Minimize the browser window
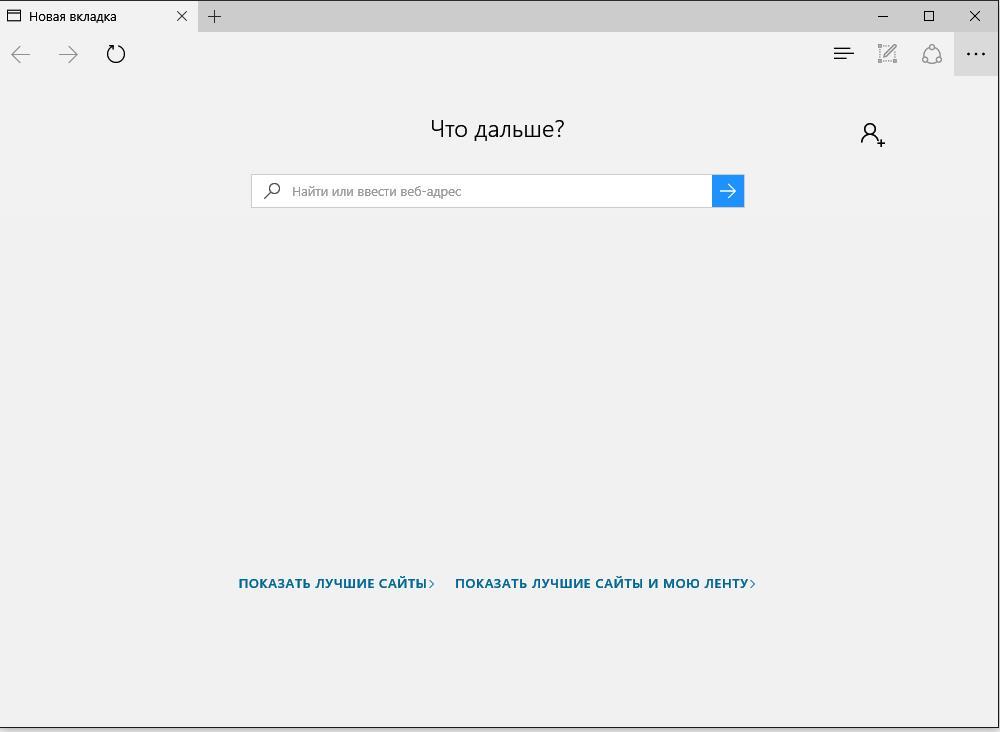Screen dimensions: 1000x732 click(x=884, y=16)
